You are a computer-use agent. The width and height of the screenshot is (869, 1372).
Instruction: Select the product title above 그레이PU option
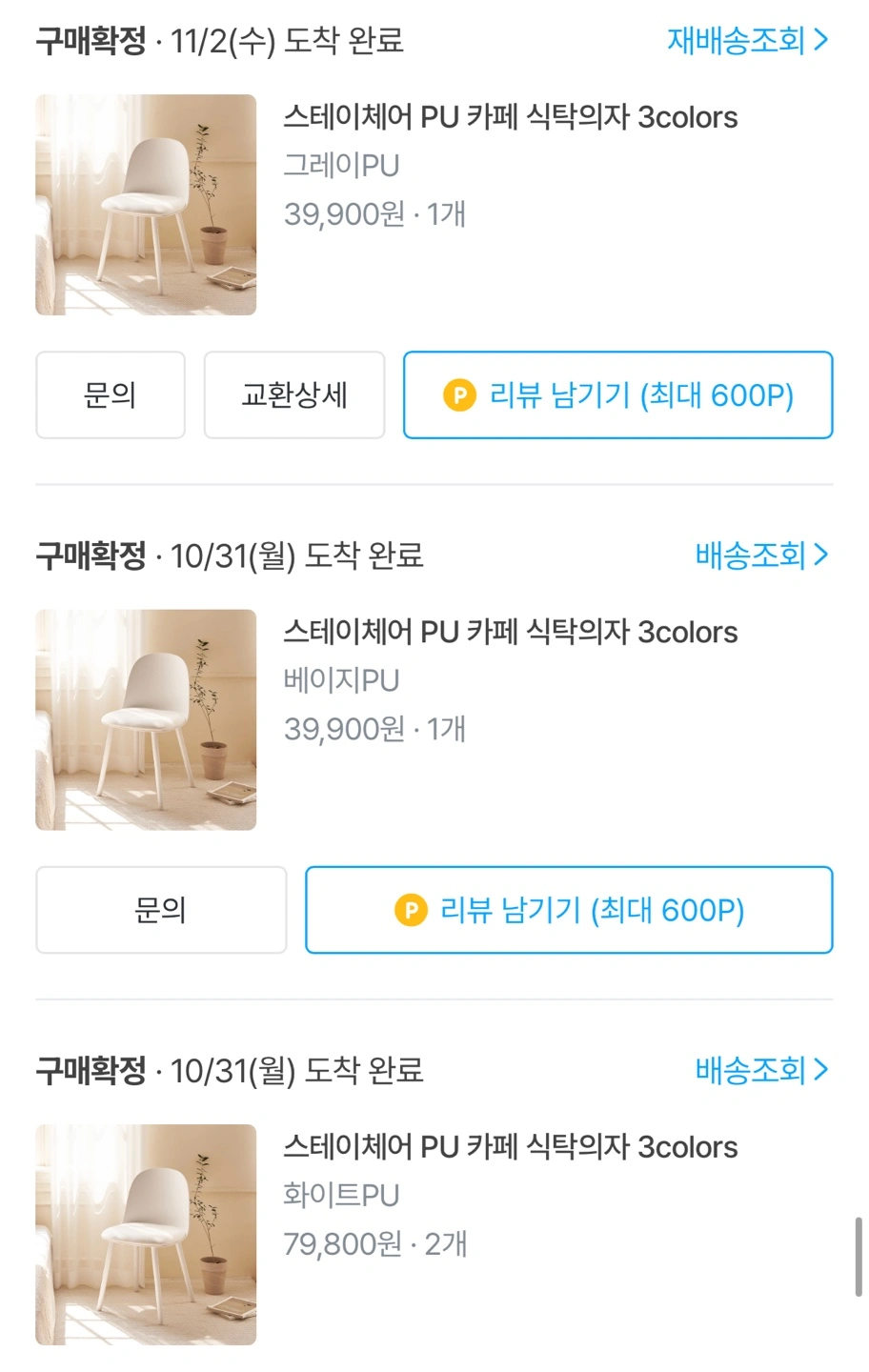click(511, 117)
